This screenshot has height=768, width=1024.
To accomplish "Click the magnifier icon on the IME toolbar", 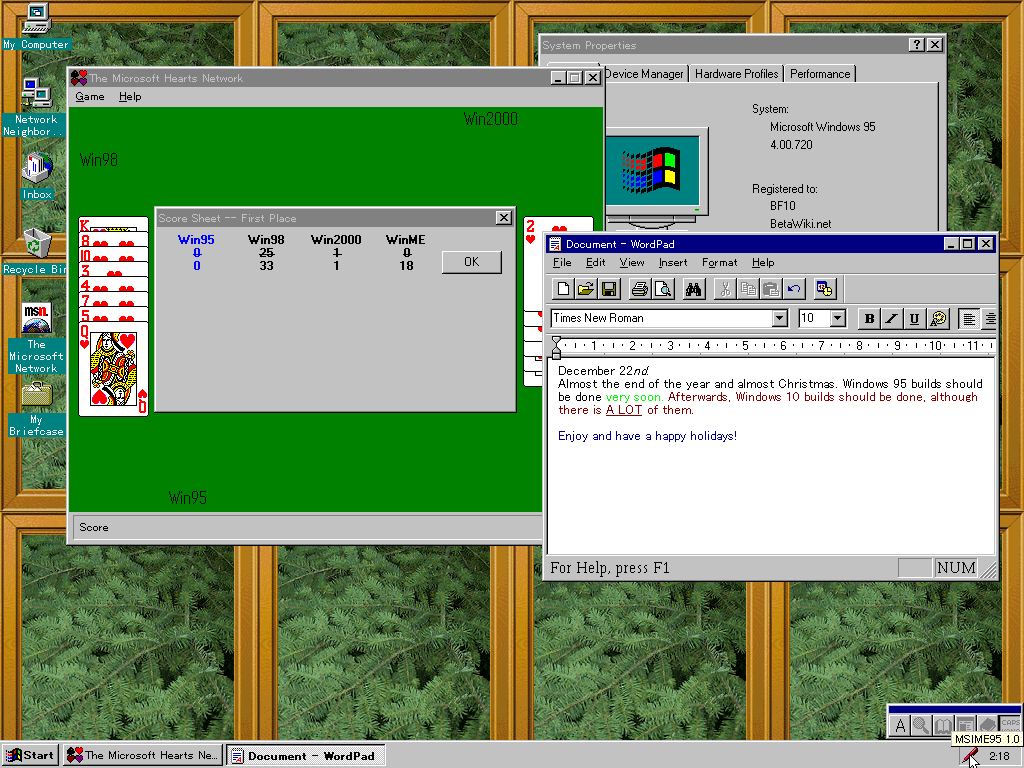I will 921,726.
